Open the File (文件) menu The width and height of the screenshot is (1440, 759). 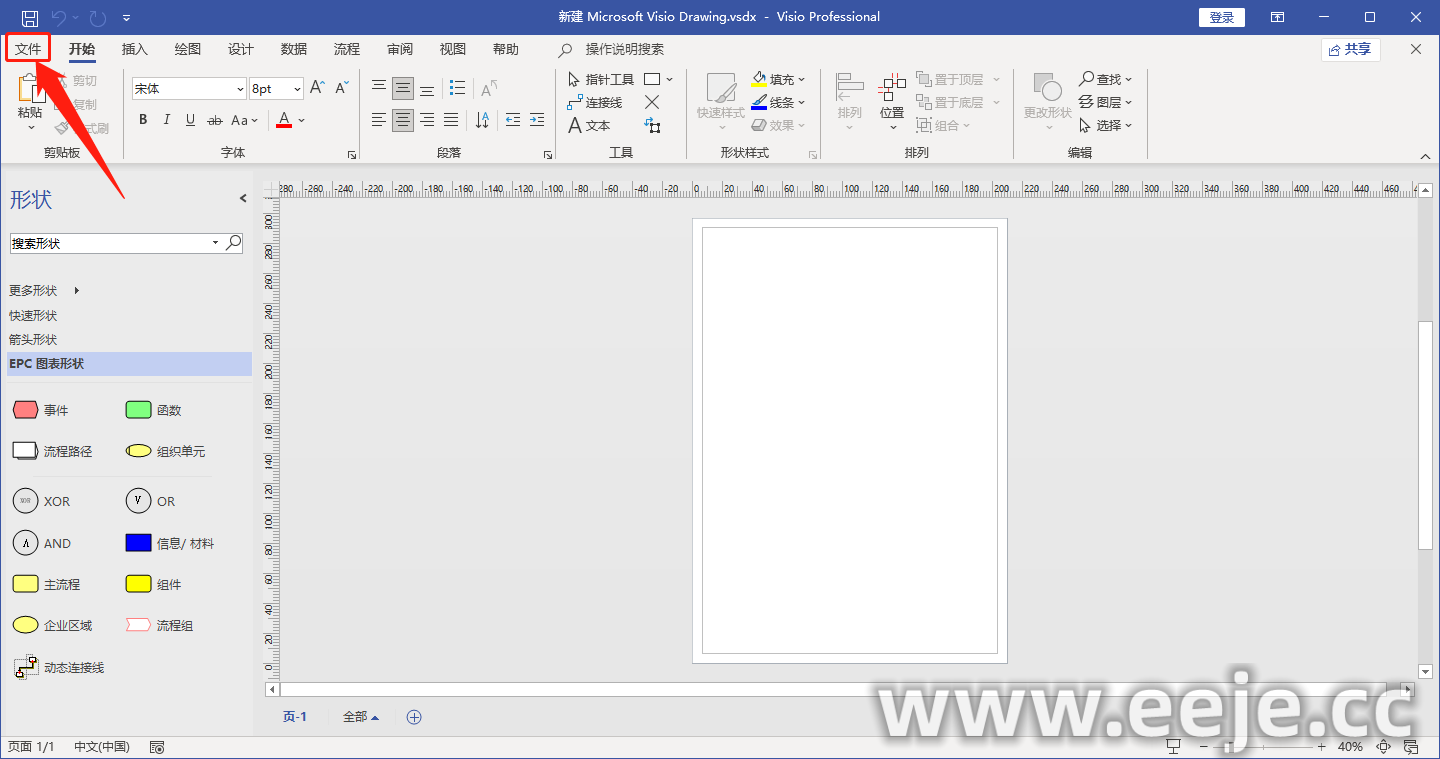pyautogui.click(x=28, y=49)
